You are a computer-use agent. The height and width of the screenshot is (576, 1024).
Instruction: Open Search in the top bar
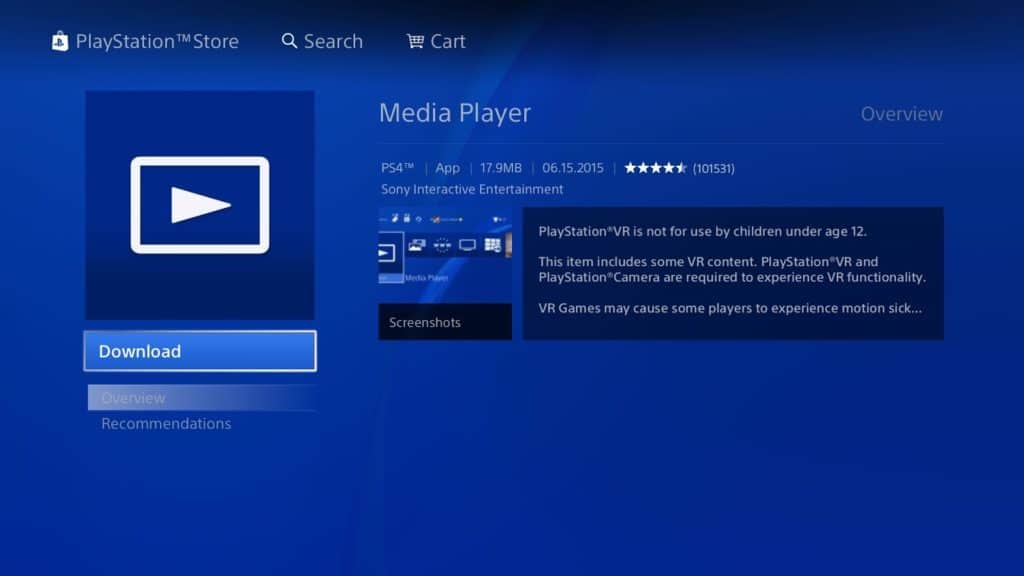[x=333, y=41]
